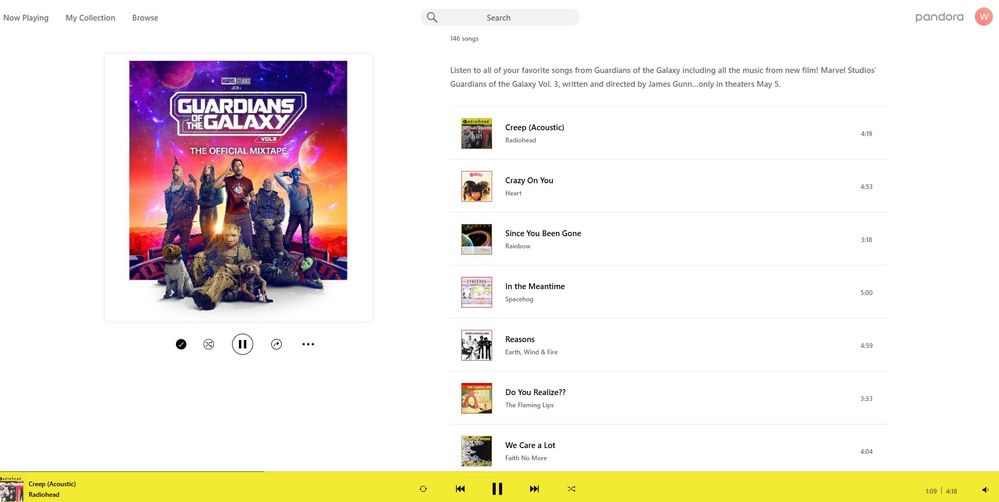Shuffle the playlist using the icon under the album art

tap(208, 344)
